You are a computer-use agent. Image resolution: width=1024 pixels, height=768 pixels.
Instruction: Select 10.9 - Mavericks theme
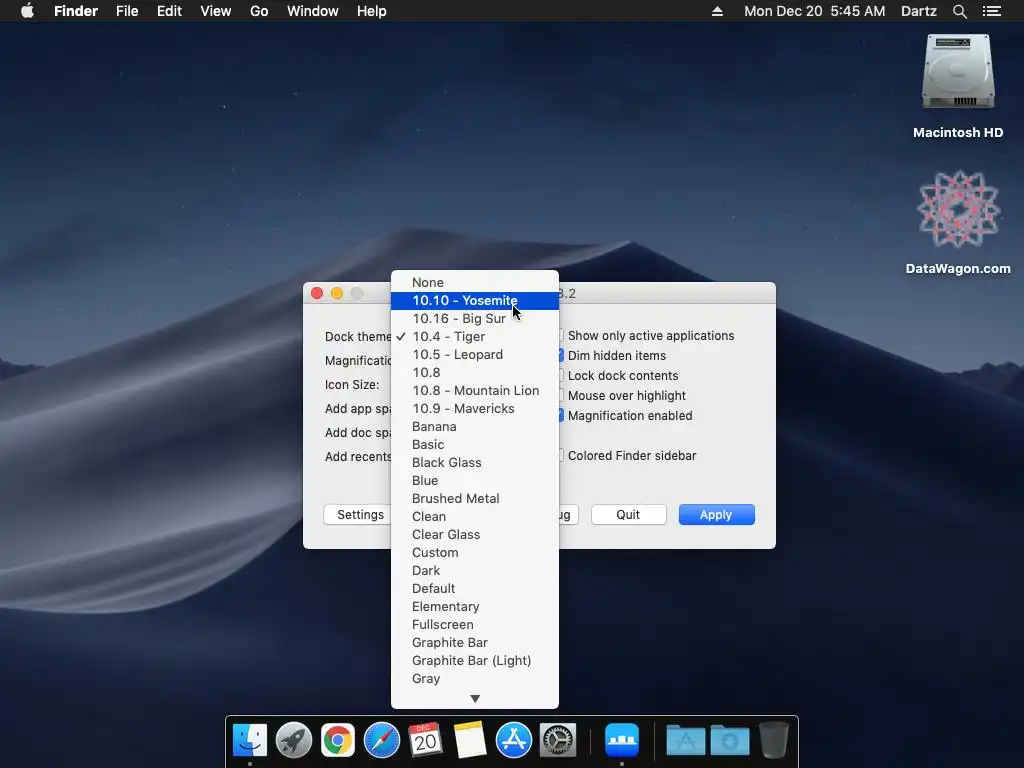pos(475,408)
